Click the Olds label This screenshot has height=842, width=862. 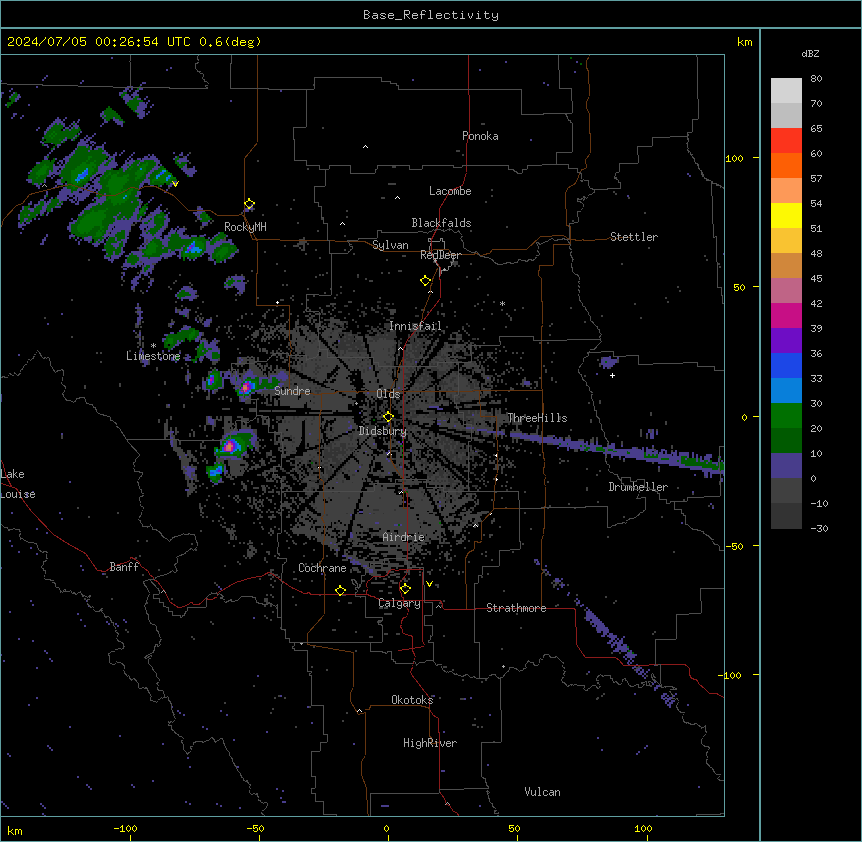(x=388, y=394)
